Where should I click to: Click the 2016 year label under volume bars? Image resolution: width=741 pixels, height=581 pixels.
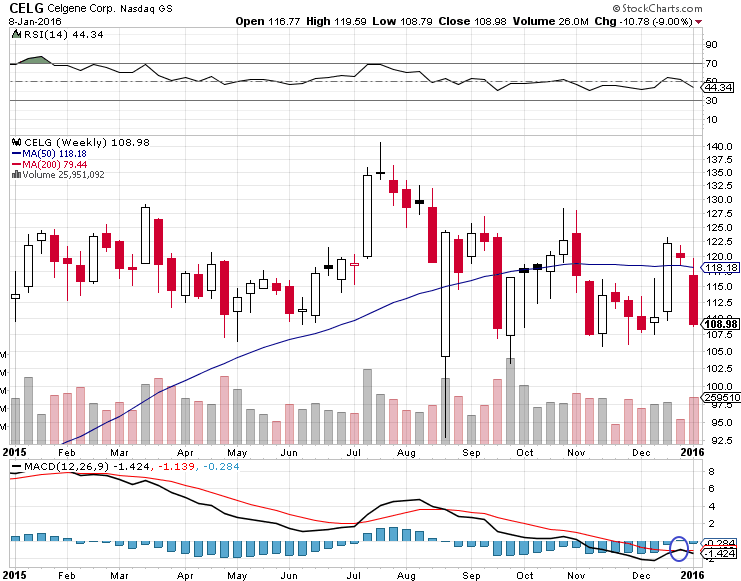pos(692,452)
